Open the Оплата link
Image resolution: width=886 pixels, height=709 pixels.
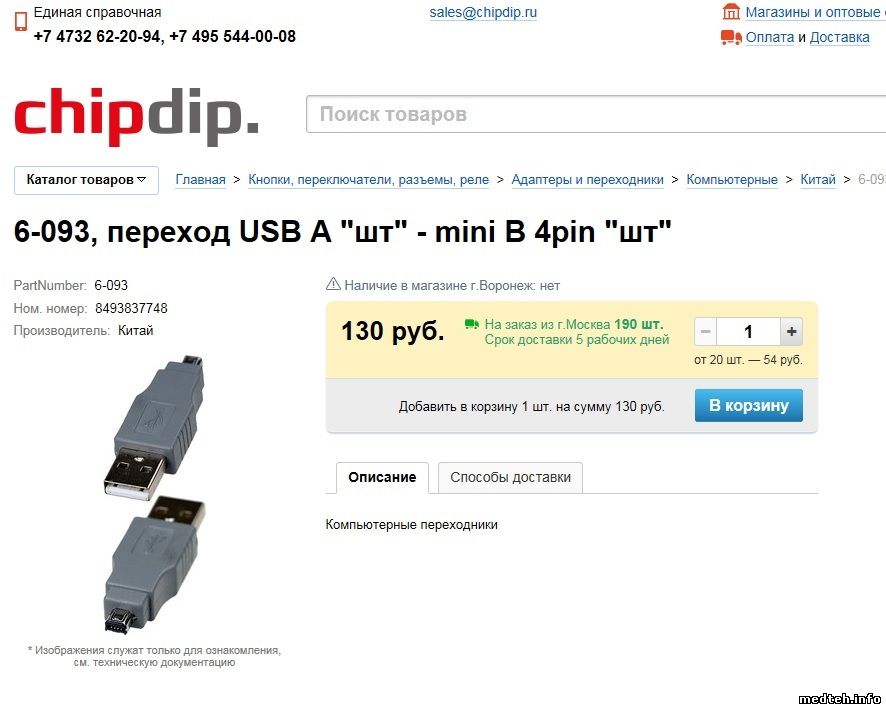[x=770, y=37]
